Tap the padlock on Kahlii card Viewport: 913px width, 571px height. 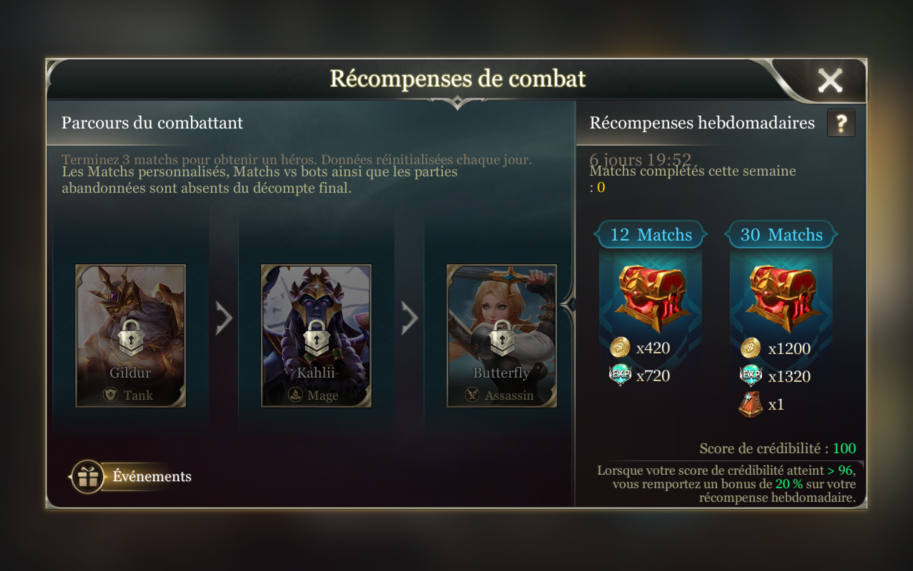316,337
